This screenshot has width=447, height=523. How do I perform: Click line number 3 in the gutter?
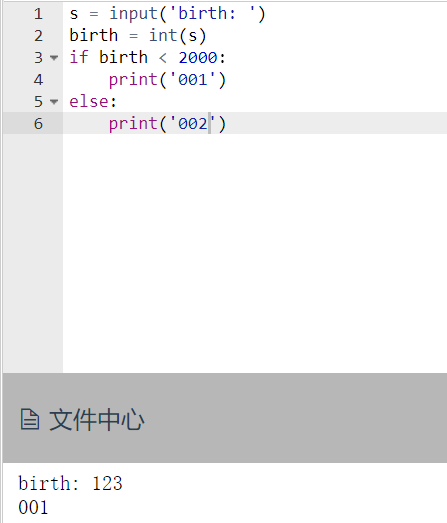point(38,58)
